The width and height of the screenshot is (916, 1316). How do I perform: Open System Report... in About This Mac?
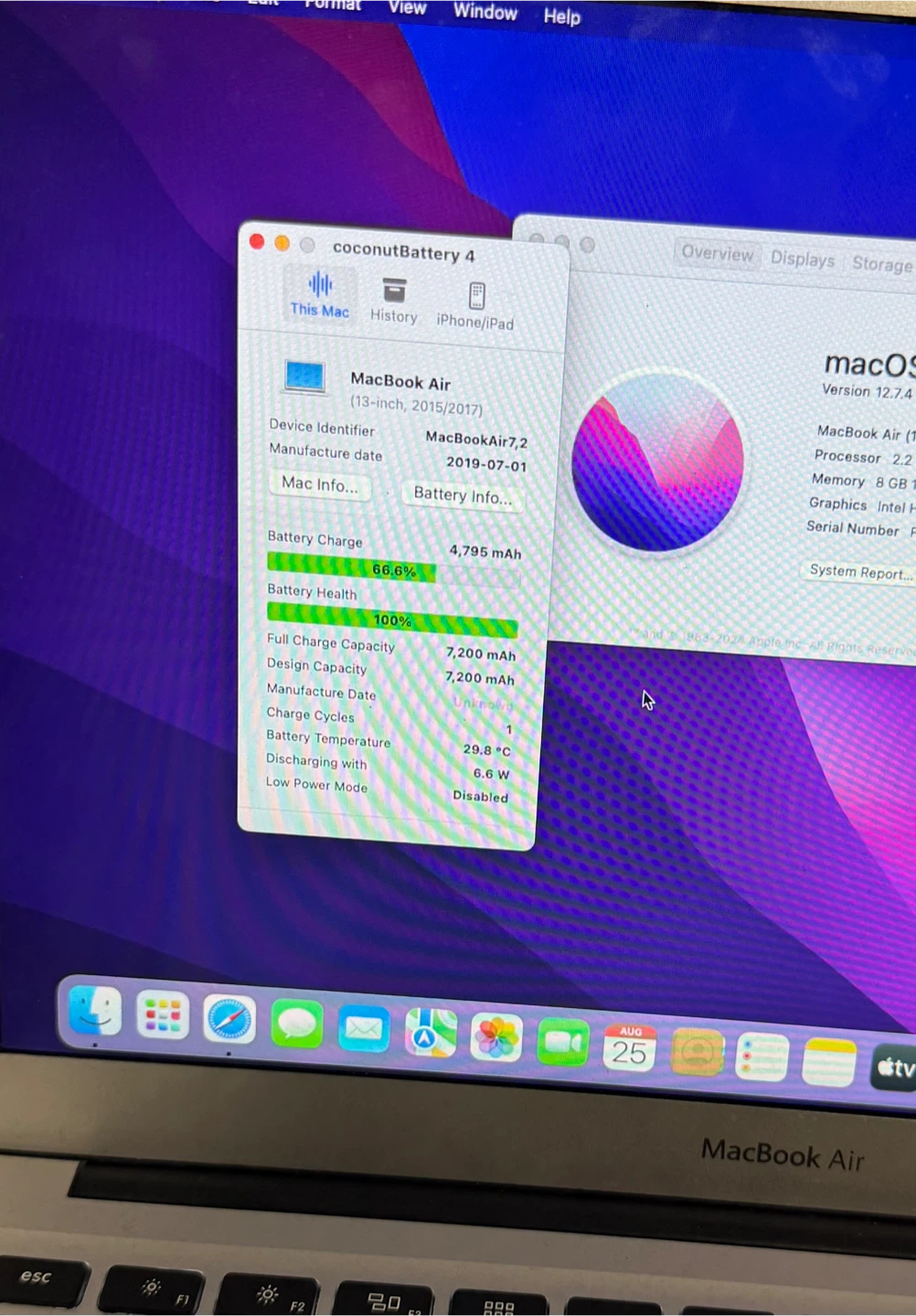pyautogui.click(x=860, y=572)
